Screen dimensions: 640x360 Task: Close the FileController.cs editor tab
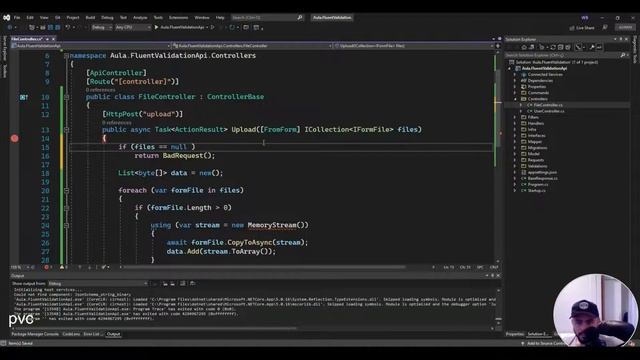tap(53, 39)
